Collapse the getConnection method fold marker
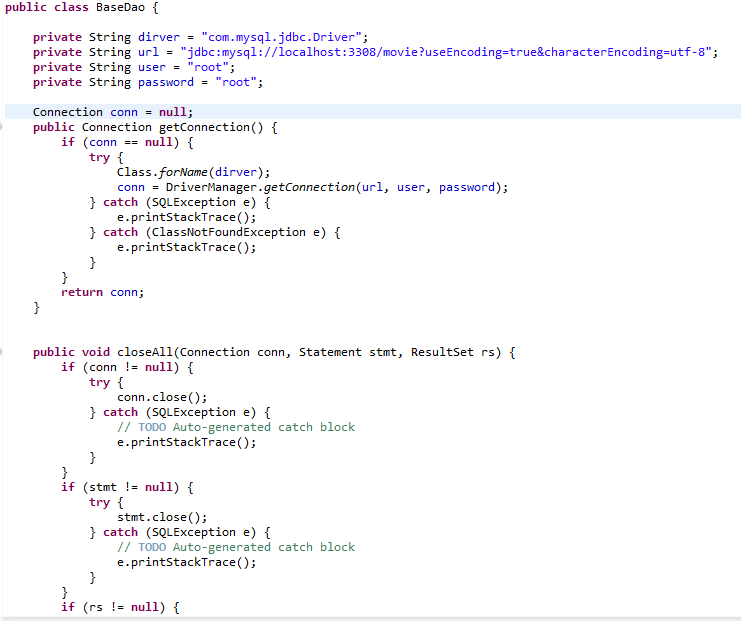The image size is (741, 621). [3, 128]
